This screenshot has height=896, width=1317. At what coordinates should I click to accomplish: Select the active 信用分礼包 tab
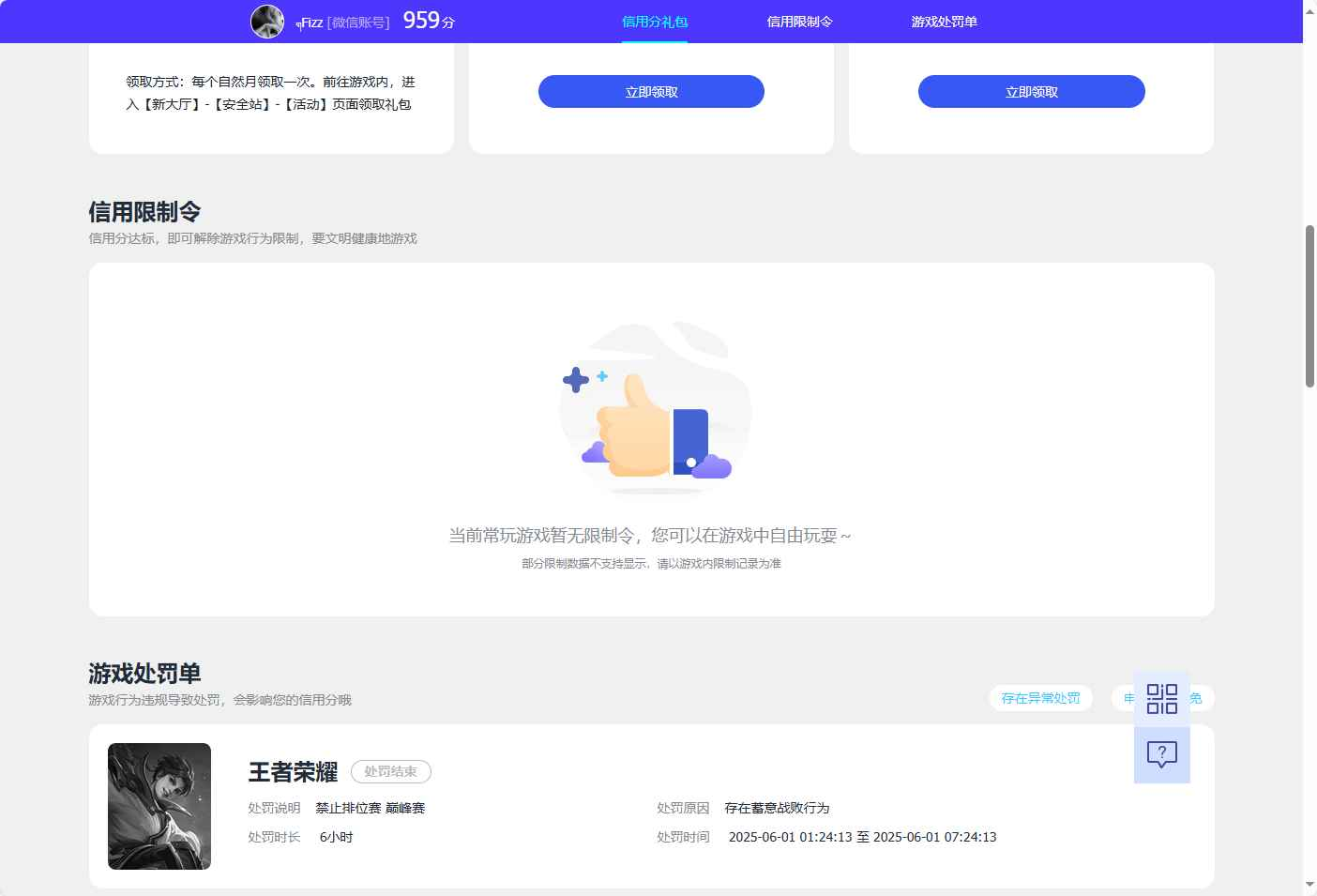coord(654,21)
